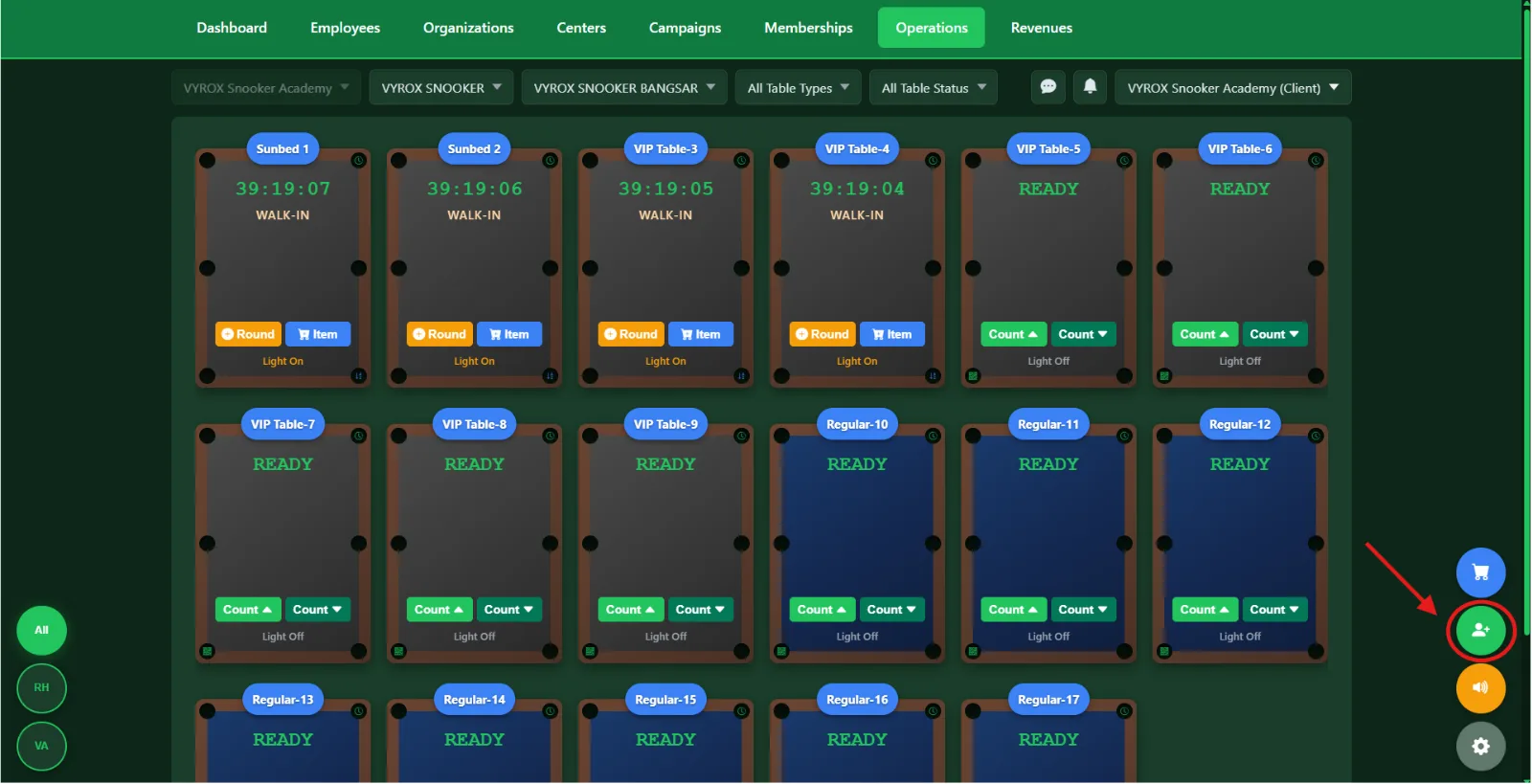Add a Round on Sunbed 1
Image resolution: width=1532 pixels, height=784 pixels.
248,334
